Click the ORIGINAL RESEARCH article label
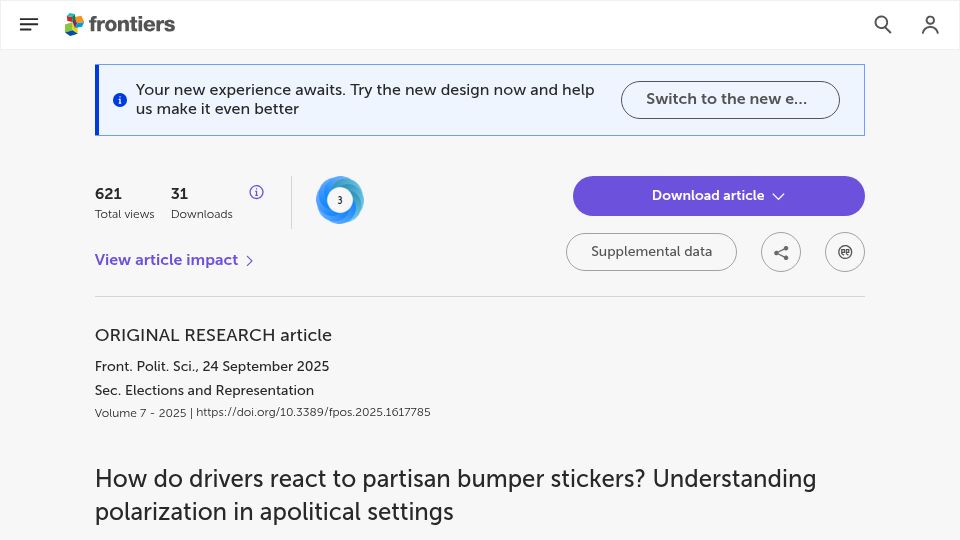Screen dimensions: 960x540 click(213, 336)
